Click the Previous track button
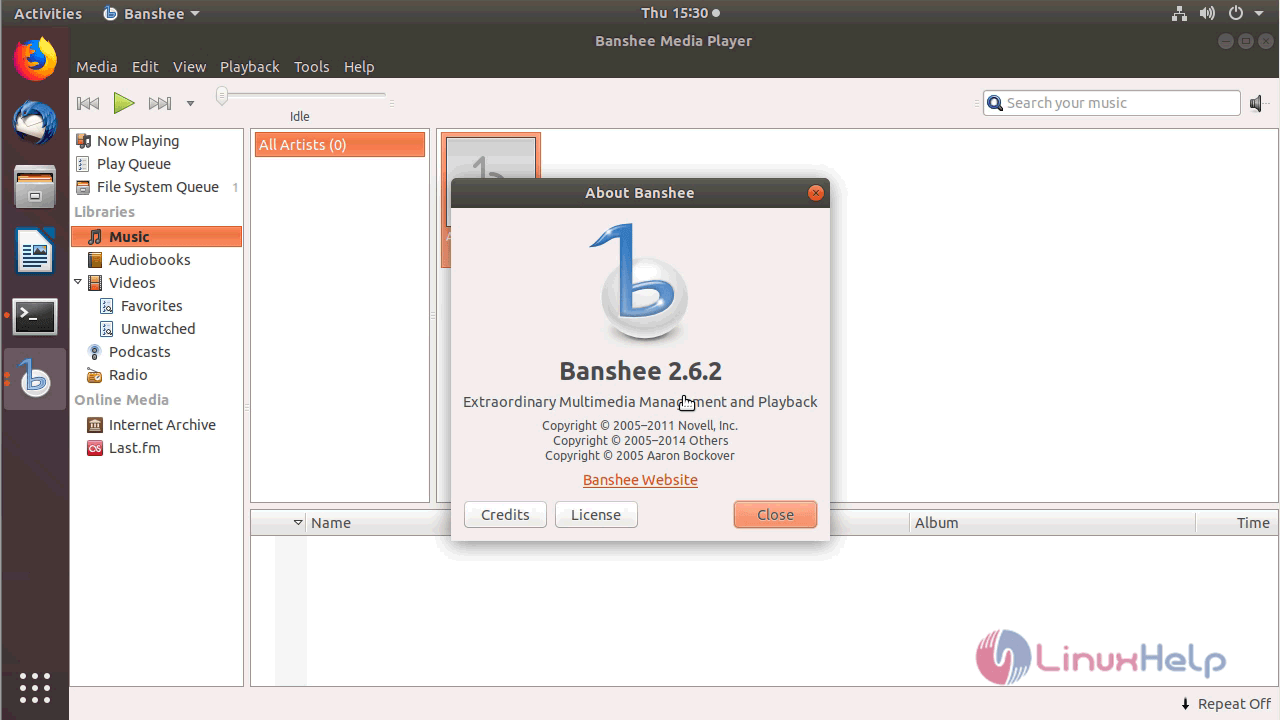Screen dimensions: 1280x720 (x=88, y=103)
